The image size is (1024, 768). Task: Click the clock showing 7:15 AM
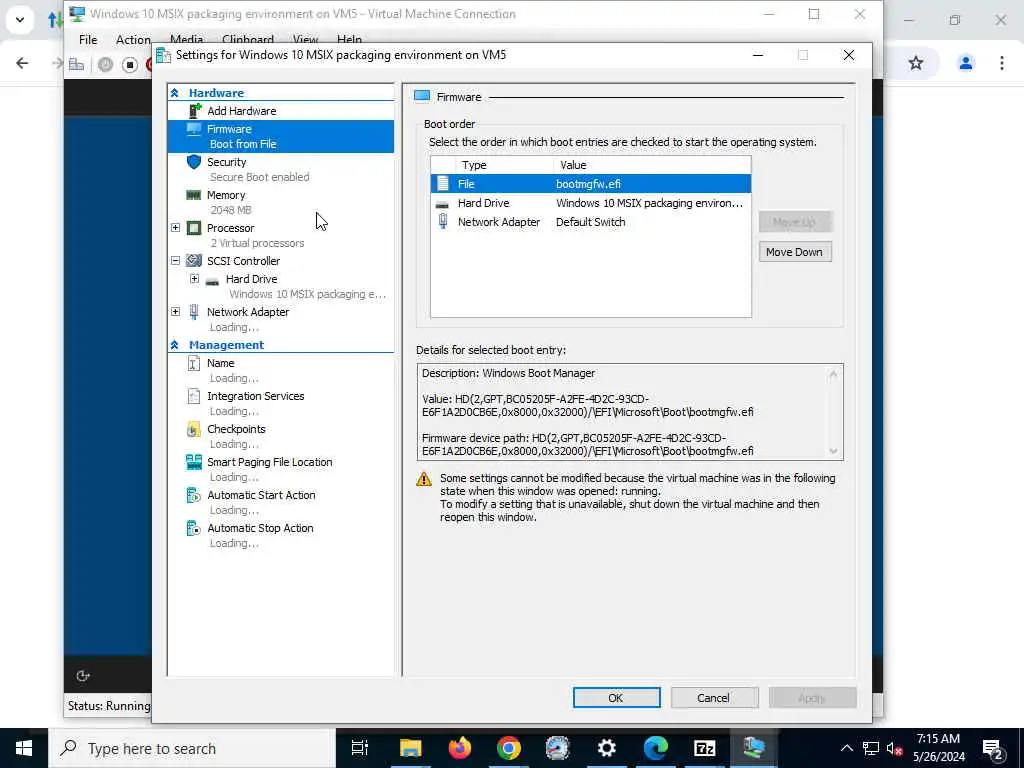pyautogui.click(x=938, y=739)
